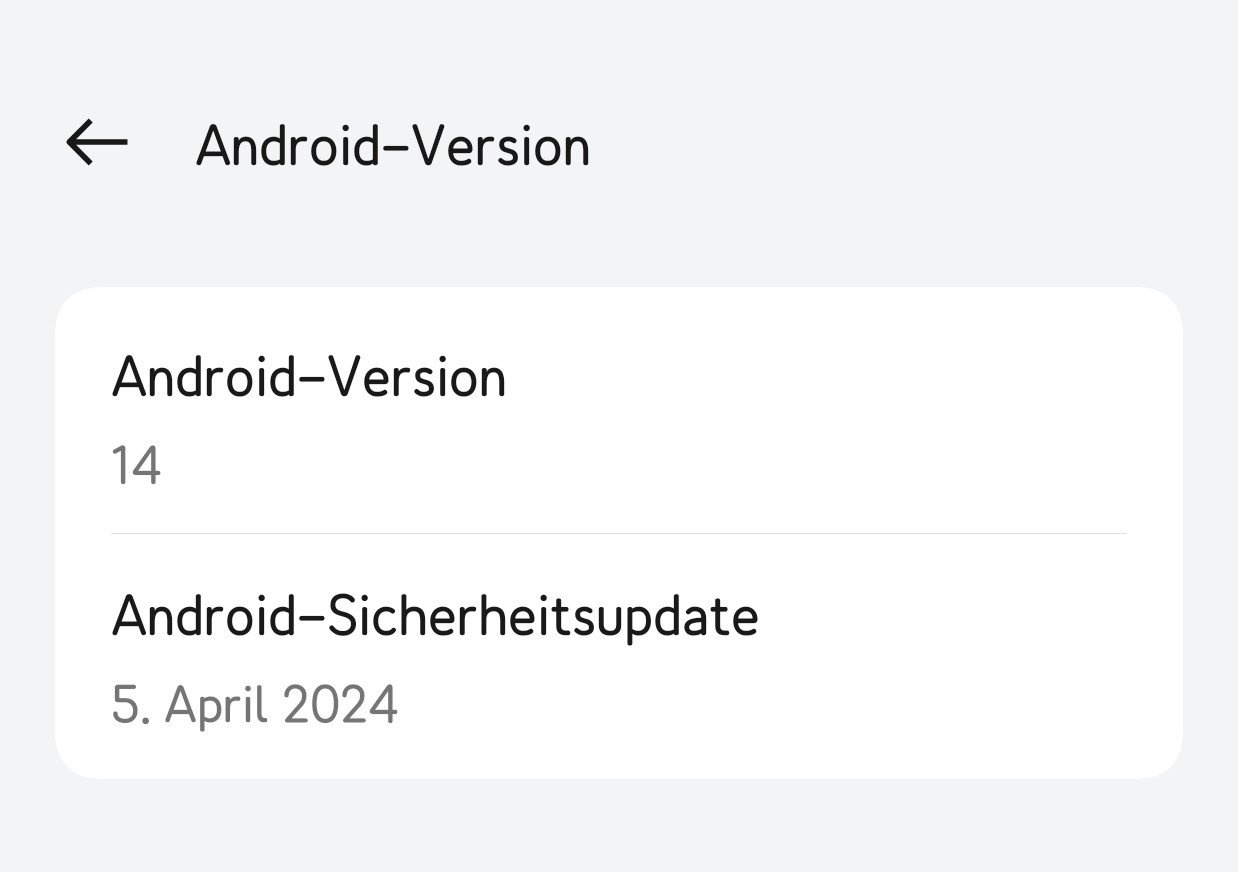This screenshot has height=872, width=1238.
Task: Click the header title Android-Version
Action: coord(392,147)
